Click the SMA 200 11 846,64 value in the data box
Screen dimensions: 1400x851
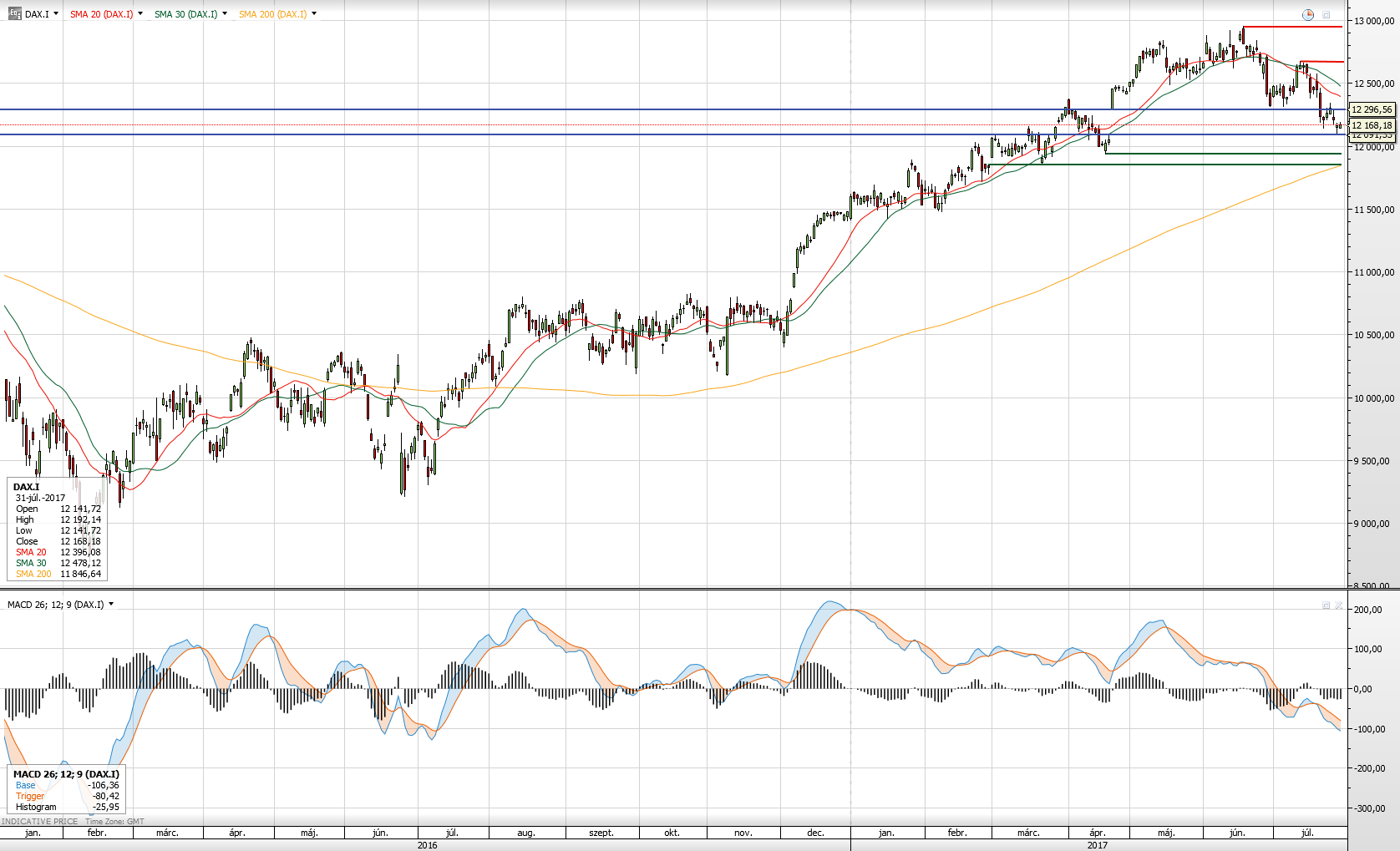coord(80,574)
